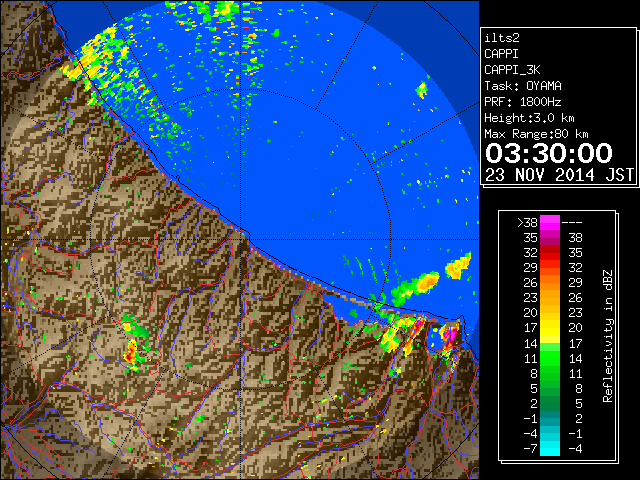Click the orange 26–29 dBZ legend swatch

(x=550, y=283)
